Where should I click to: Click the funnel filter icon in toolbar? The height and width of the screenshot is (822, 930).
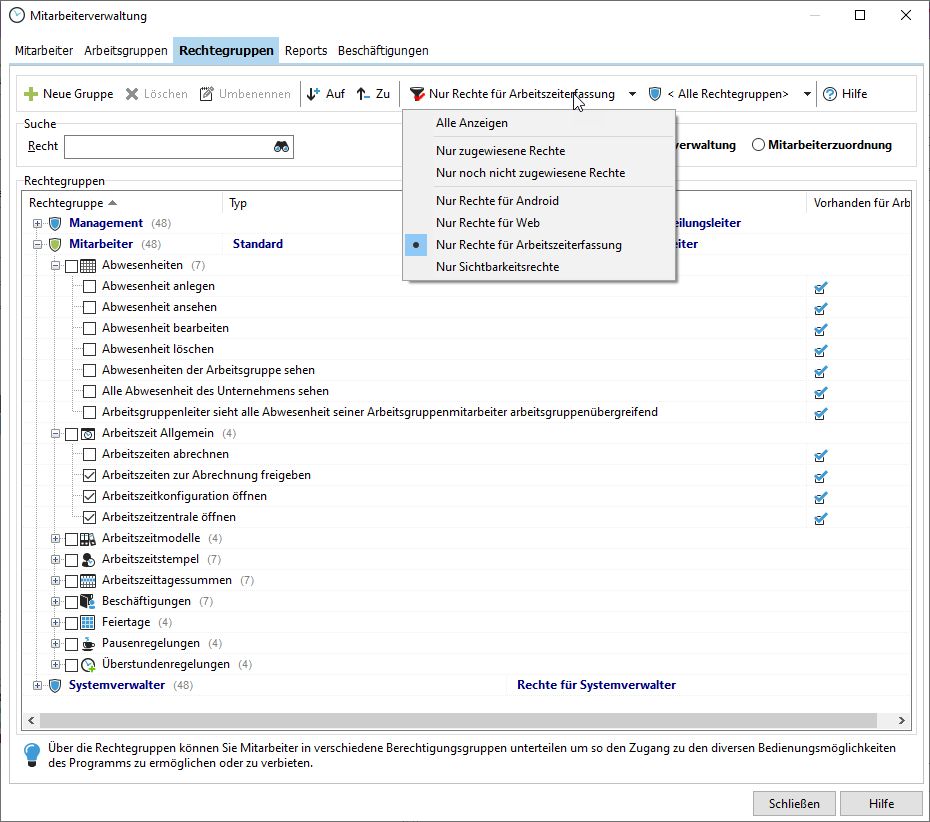coord(417,94)
